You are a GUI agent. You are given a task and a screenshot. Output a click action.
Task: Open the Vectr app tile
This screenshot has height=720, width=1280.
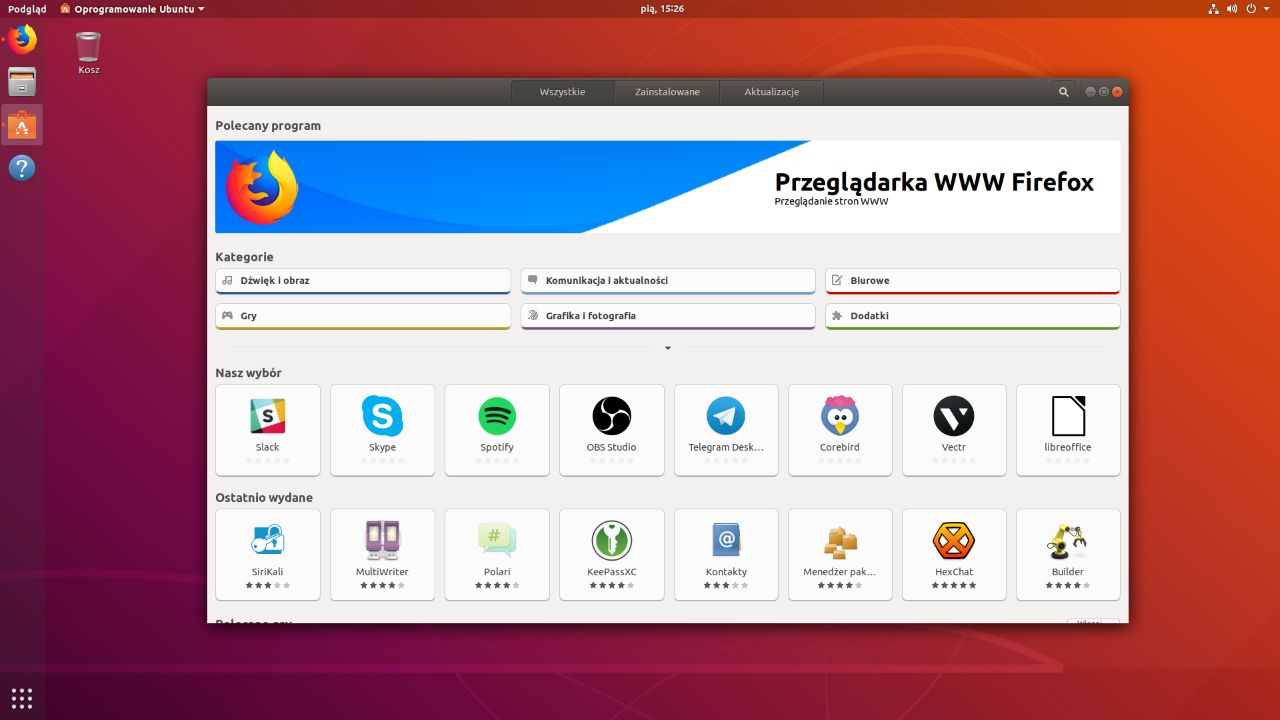pyautogui.click(x=954, y=430)
